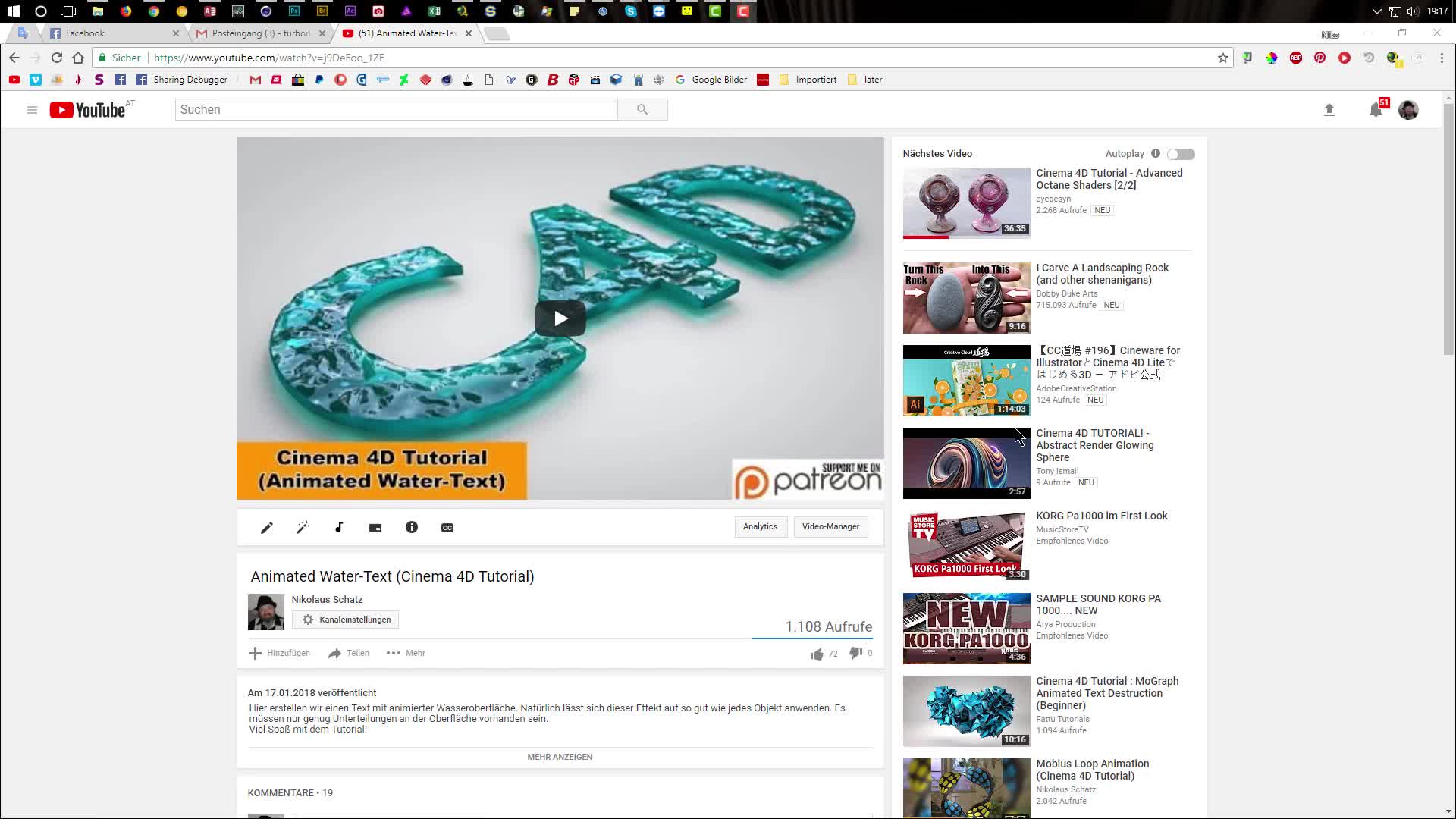Dislike the video with thumbs down
1456x819 pixels.
click(855, 653)
